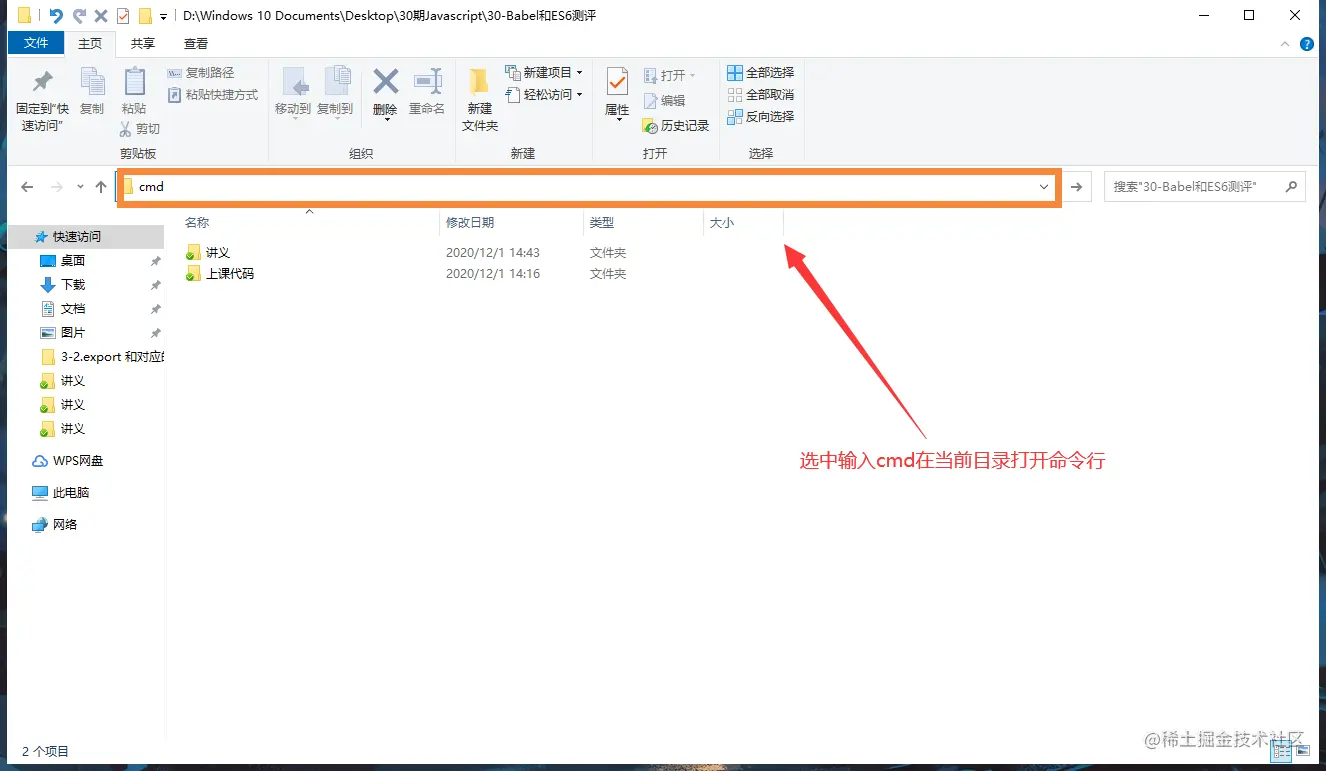Click date 2020/12/1 14:16
The height and width of the screenshot is (771, 1326).
[493, 274]
